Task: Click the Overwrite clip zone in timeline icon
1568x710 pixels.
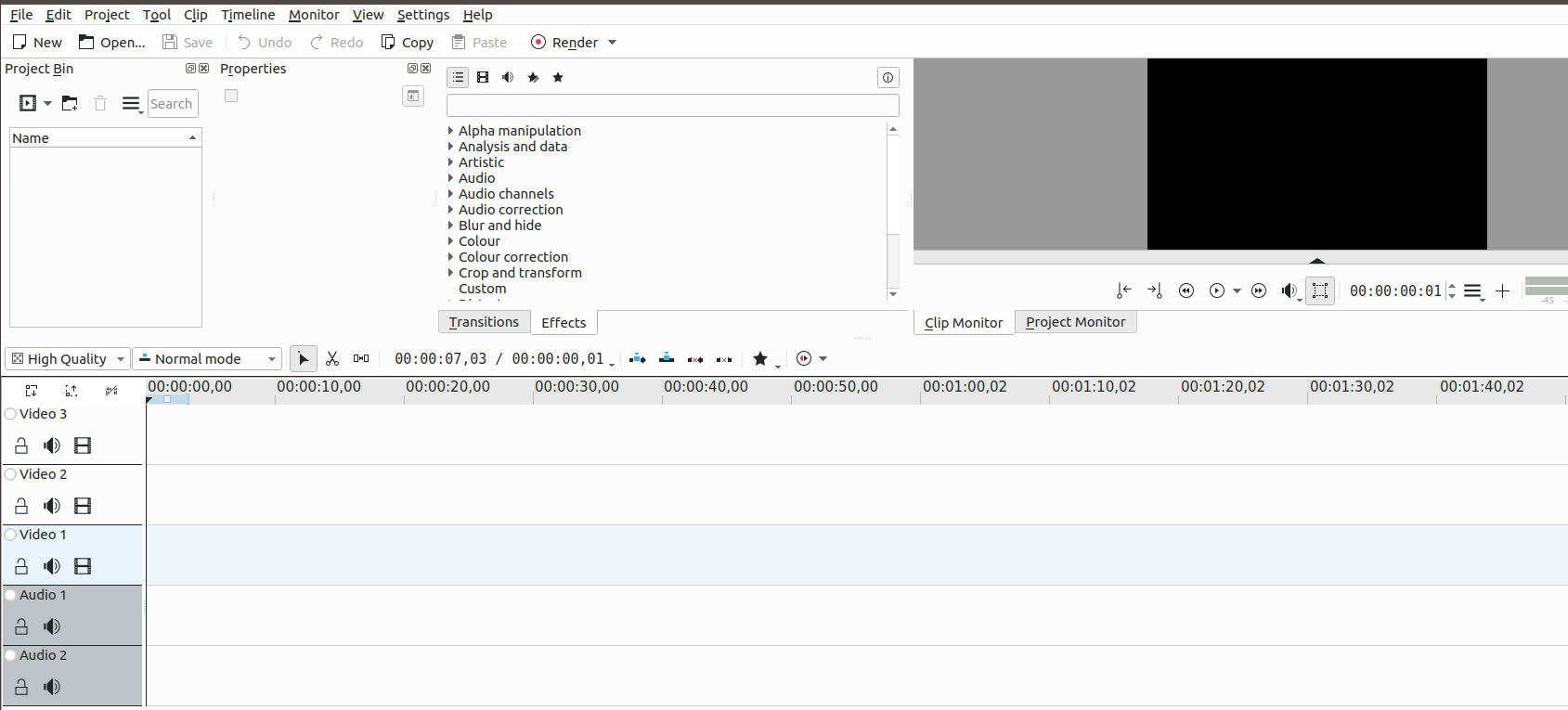Action: [667, 359]
